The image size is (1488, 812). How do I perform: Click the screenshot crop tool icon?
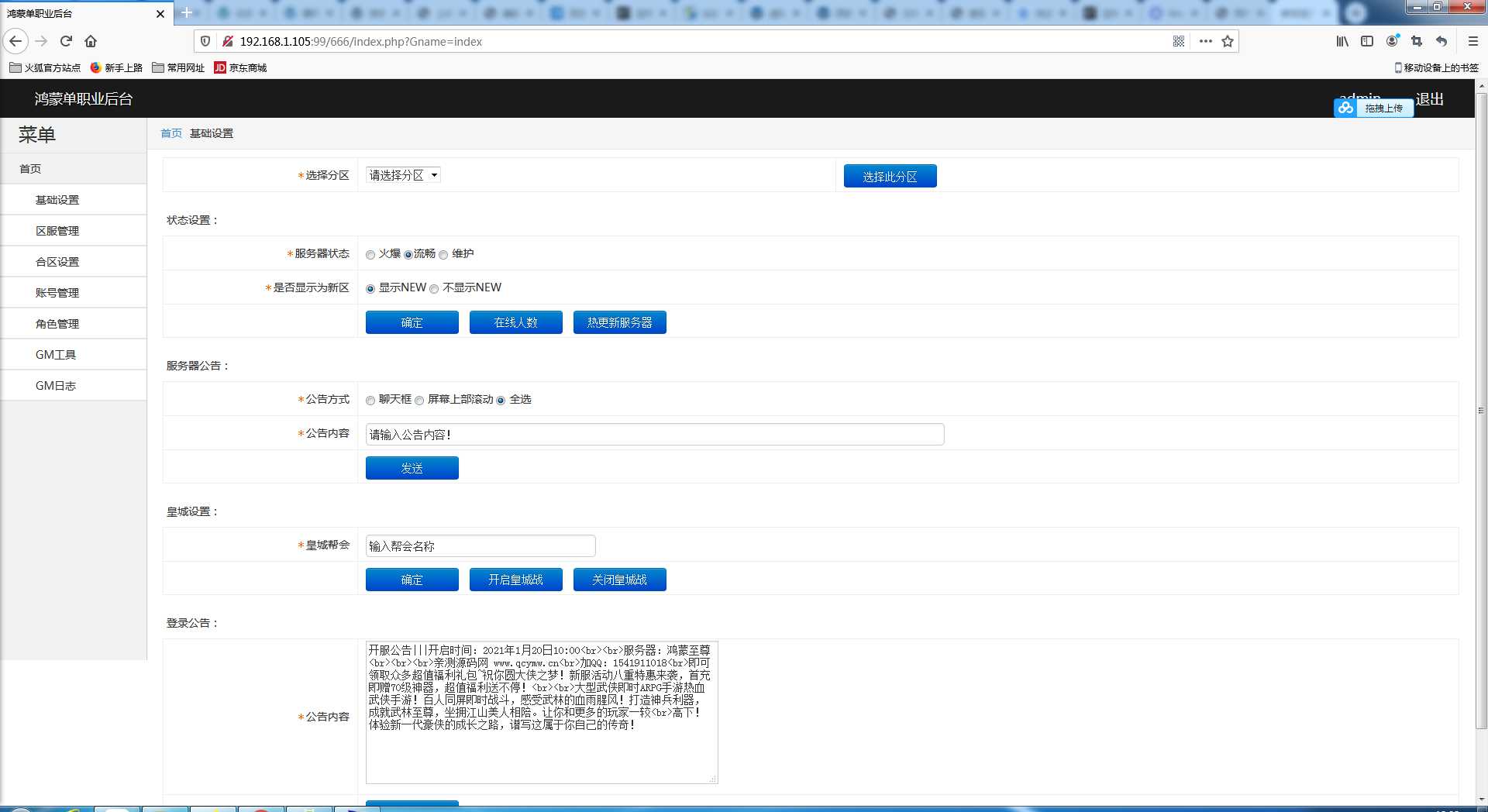point(1417,41)
